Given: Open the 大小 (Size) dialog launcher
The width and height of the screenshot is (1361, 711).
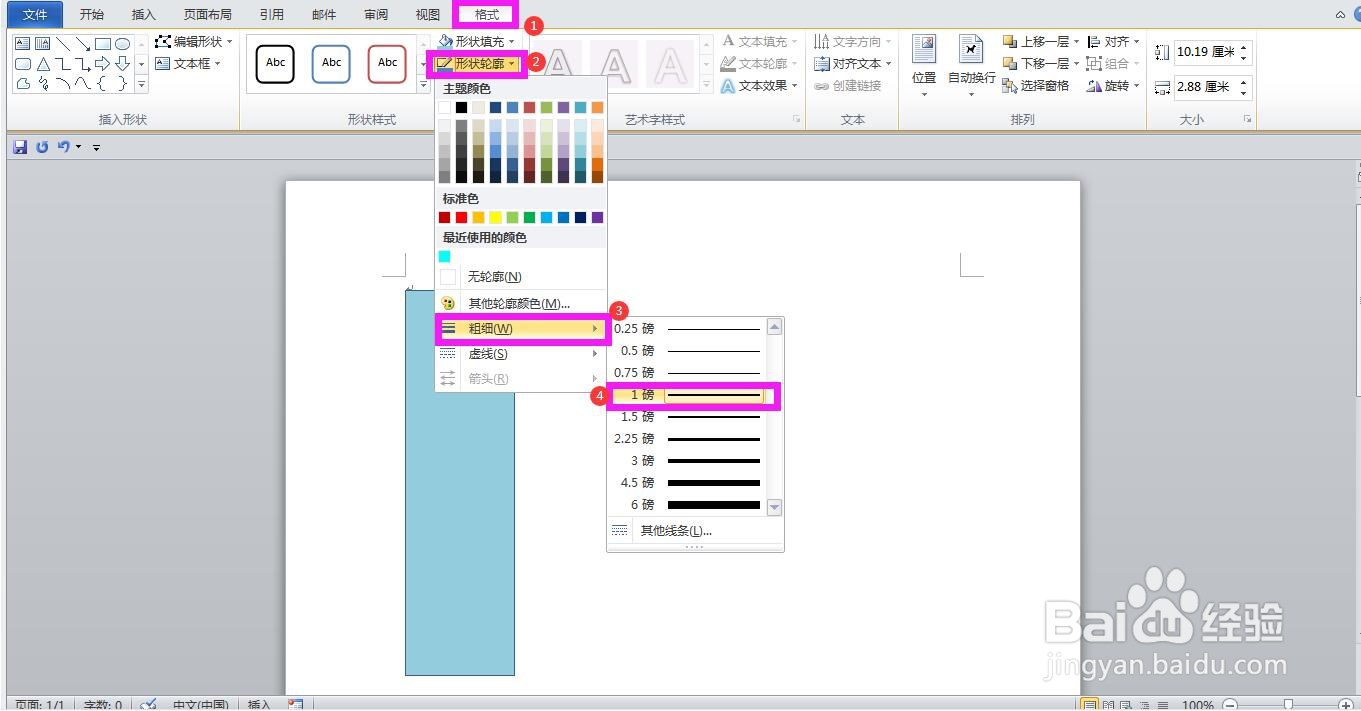Looking at the screenshot, I should coord(1248,119).
